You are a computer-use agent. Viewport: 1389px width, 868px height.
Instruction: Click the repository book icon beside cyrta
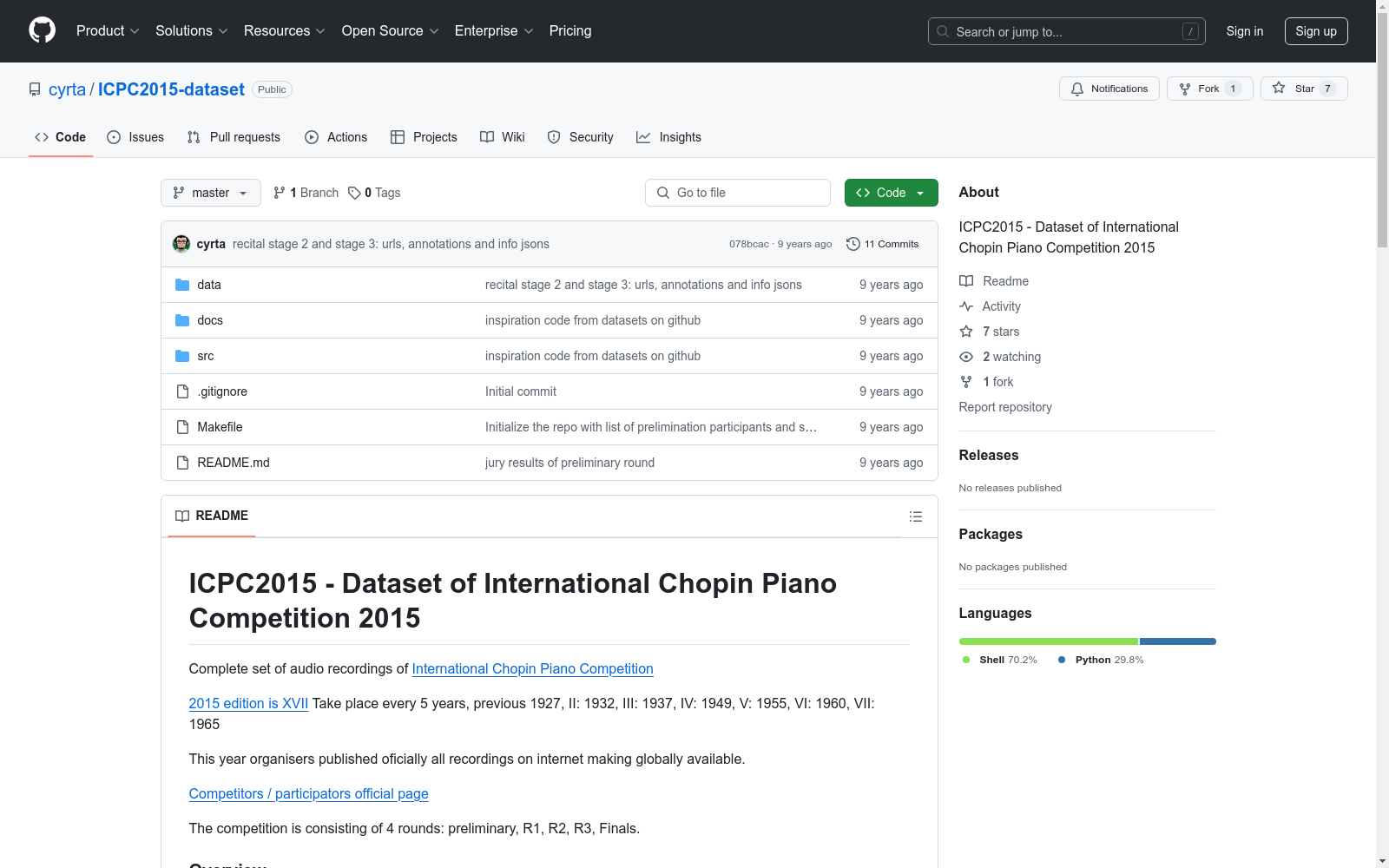(x=35, y=89)
